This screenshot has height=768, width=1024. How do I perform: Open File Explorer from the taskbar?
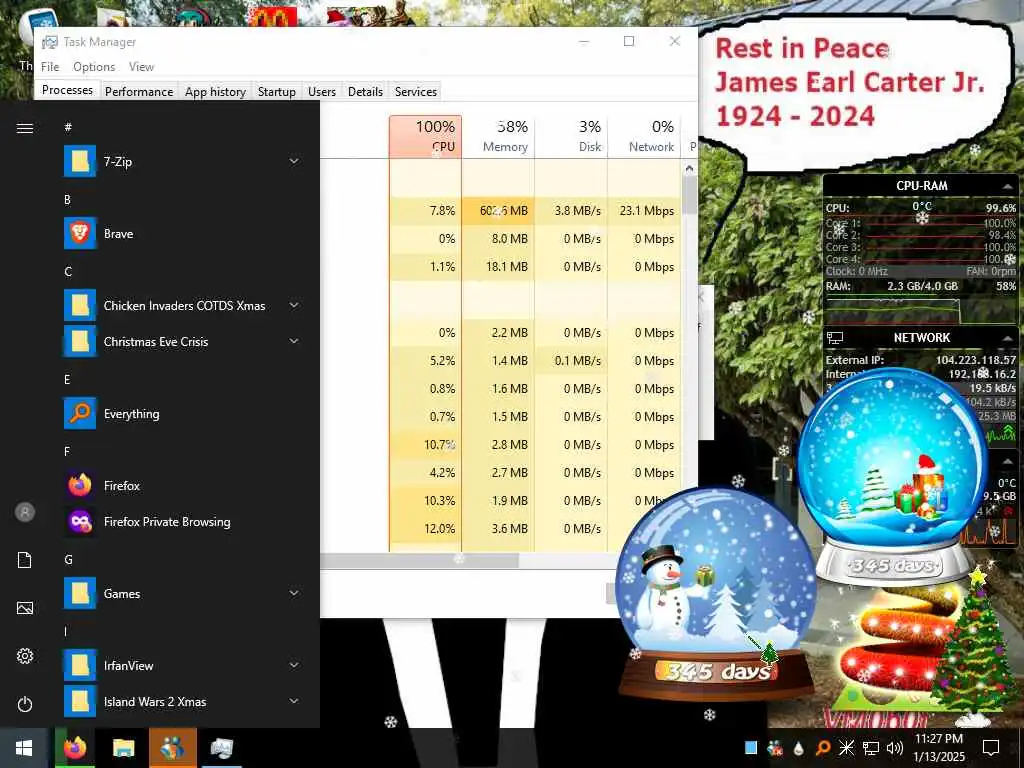pyautogui.click(x=123, y=748)
